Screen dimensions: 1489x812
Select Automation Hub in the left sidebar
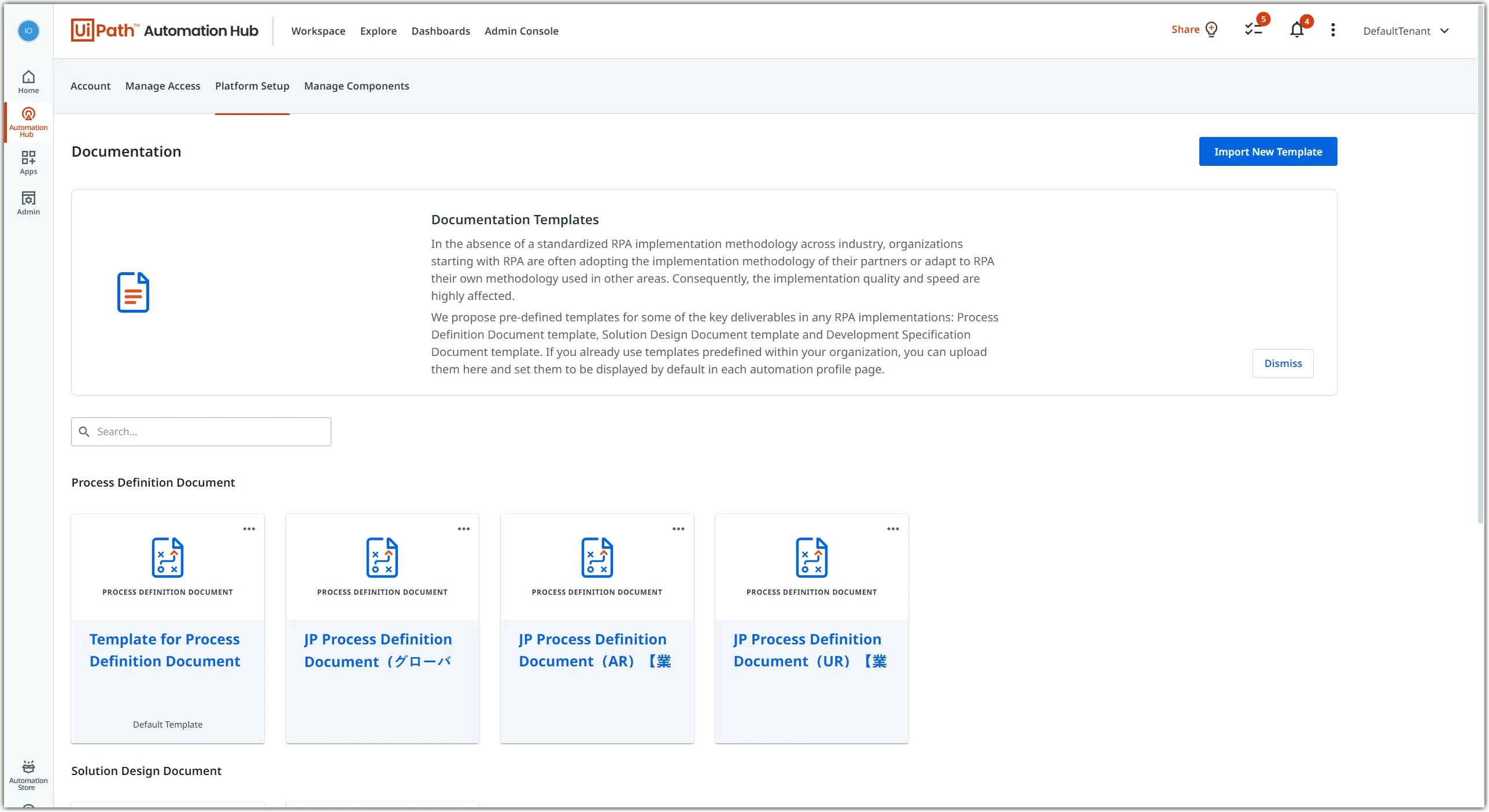pyautogui.click(x=28, y=122)
